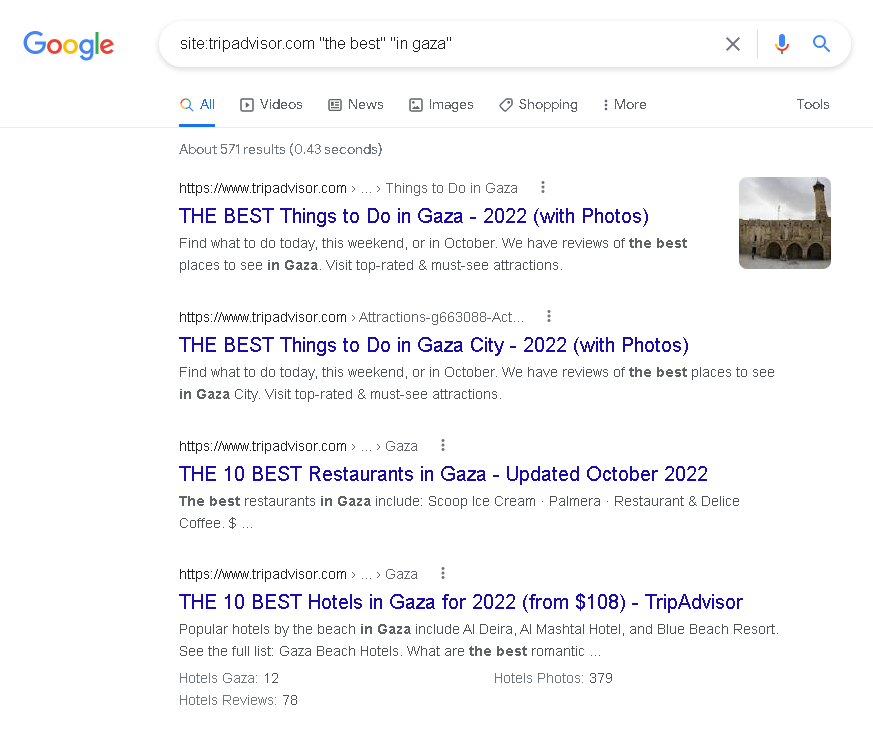Click the blue search magnifier icon
The width and height of the screenshot is (873, 732).
click(x=821, y=44)
